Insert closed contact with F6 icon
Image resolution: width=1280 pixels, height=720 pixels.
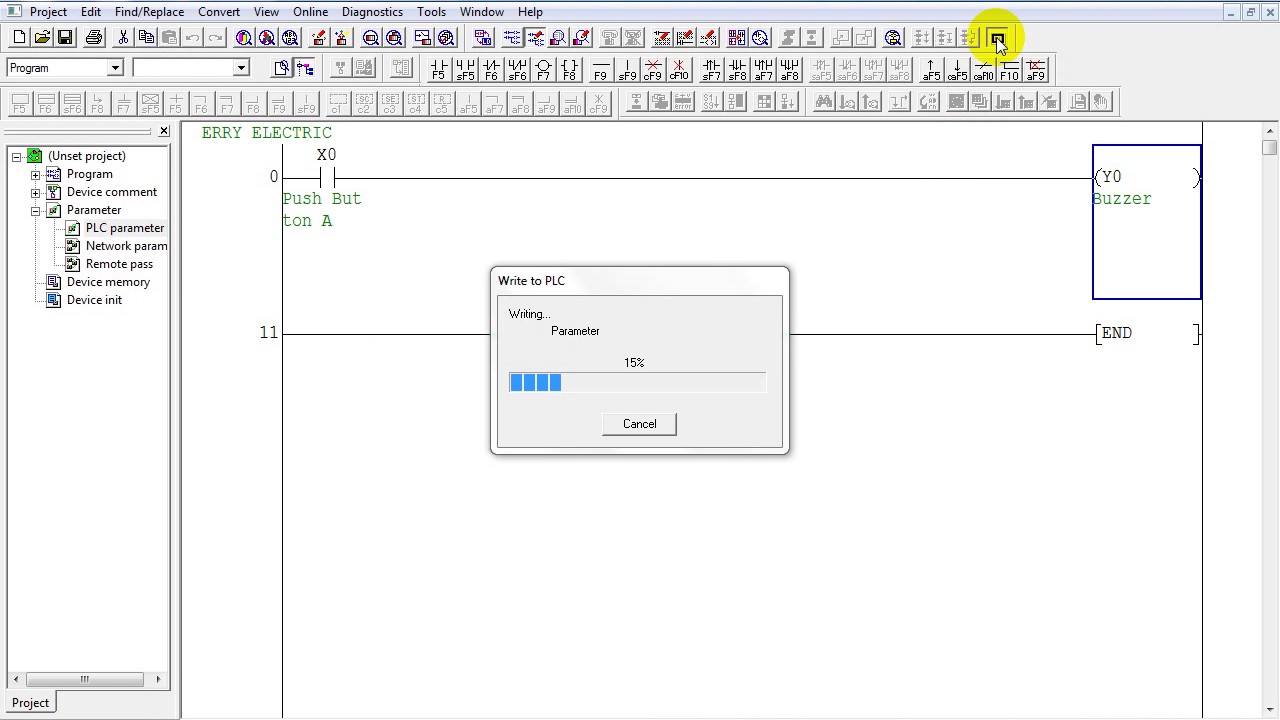click(491, 69)
